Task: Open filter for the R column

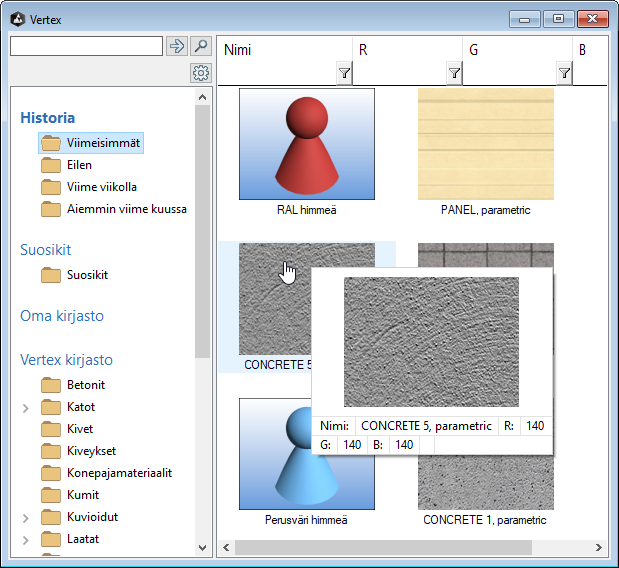Action: tap(454, 73)
